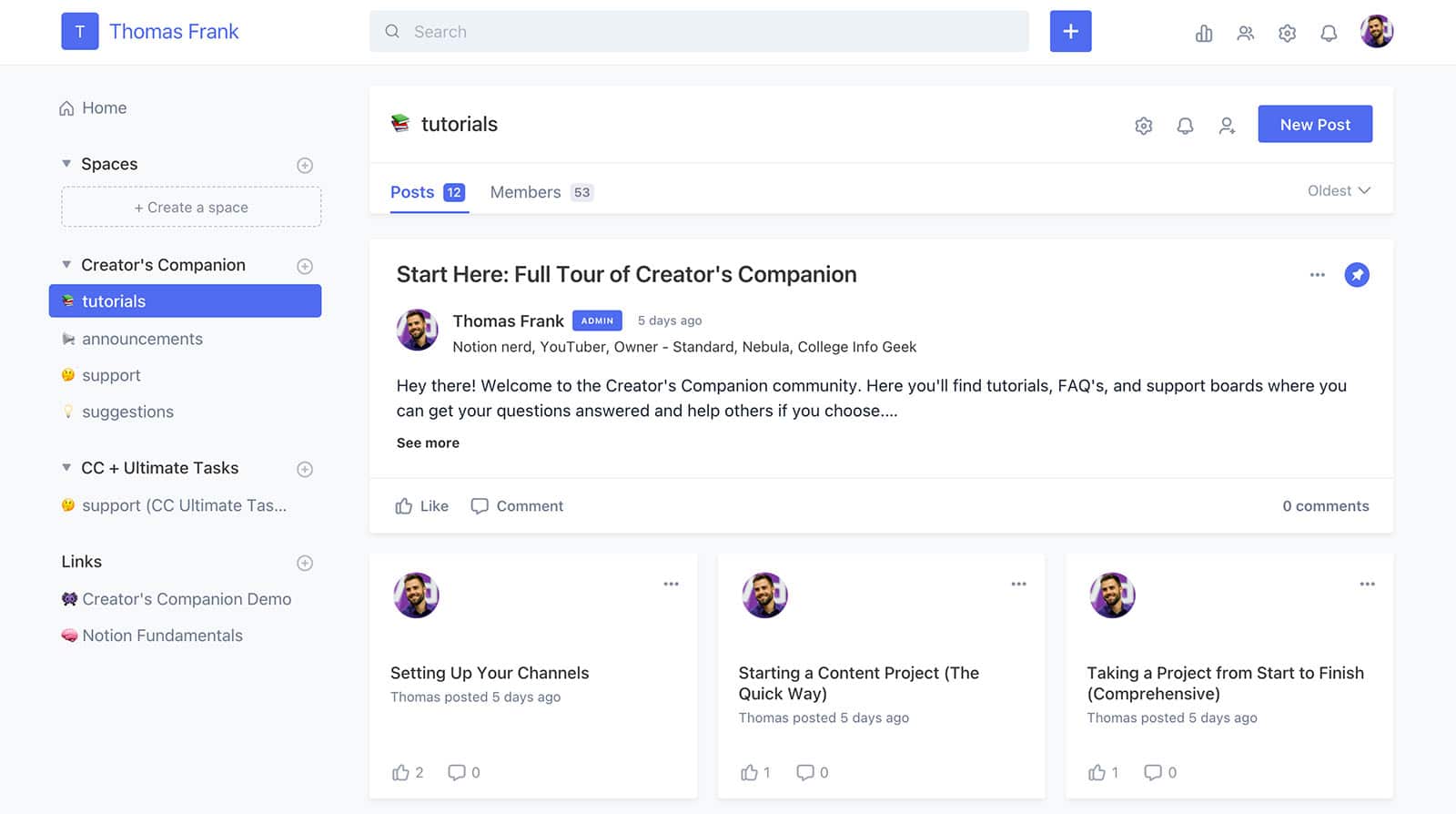Like the Setting Up Your Channels post
This screenshot has width=1456, height=814.
coord(400,773)
